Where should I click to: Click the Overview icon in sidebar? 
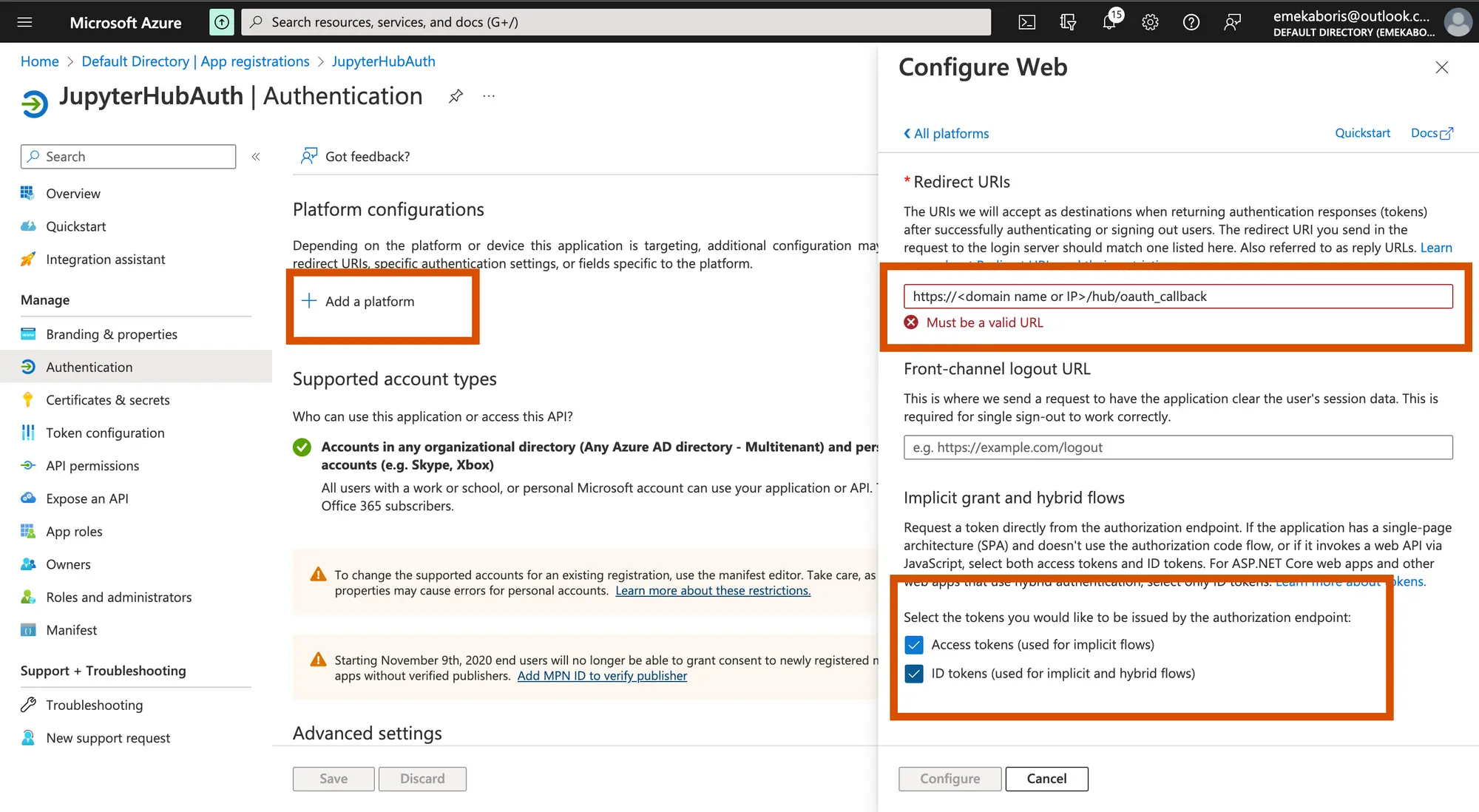coord(28,193)
